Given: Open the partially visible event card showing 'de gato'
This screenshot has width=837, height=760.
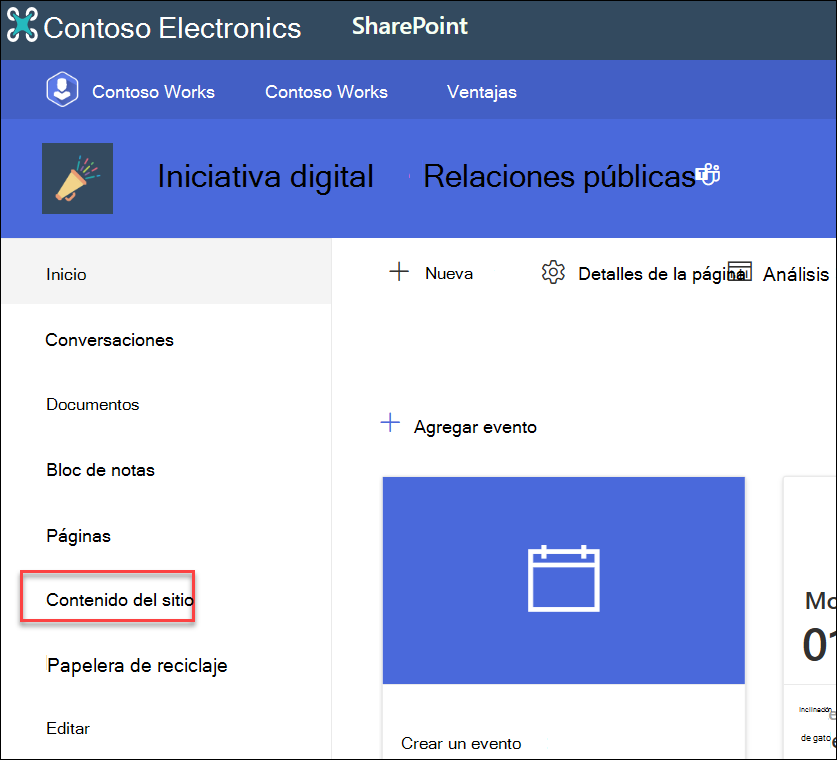Looking at the screenshot, I should (810, 618).
